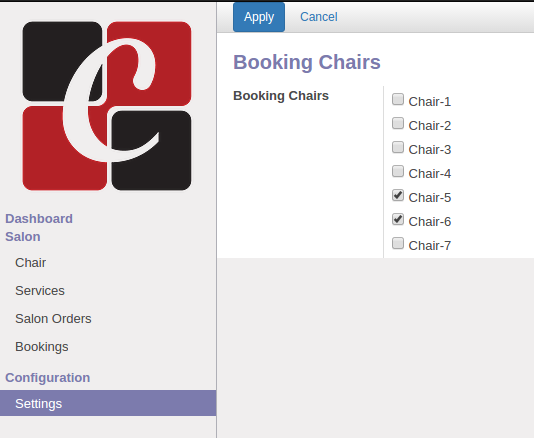
Task: Apply the booking chair settings
Action: tap(259, 17)
